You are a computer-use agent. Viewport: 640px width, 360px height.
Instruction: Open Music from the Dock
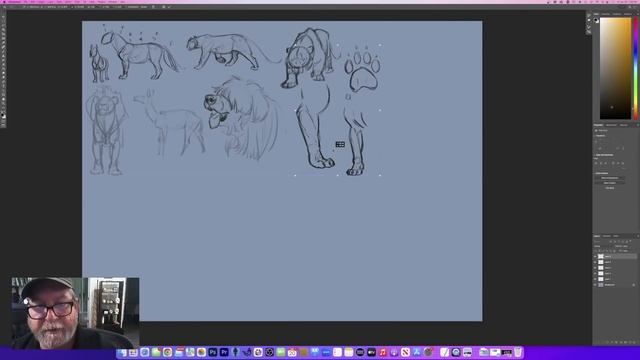point(382,352)
